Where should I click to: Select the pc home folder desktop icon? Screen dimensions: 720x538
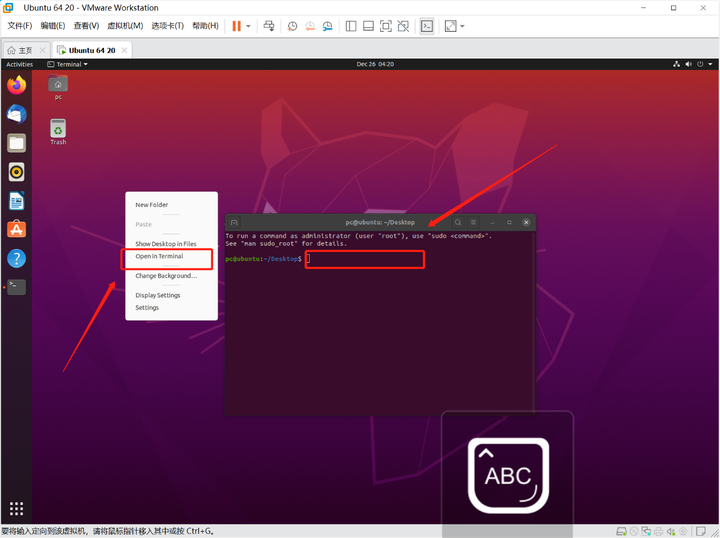tap(58, 87)
